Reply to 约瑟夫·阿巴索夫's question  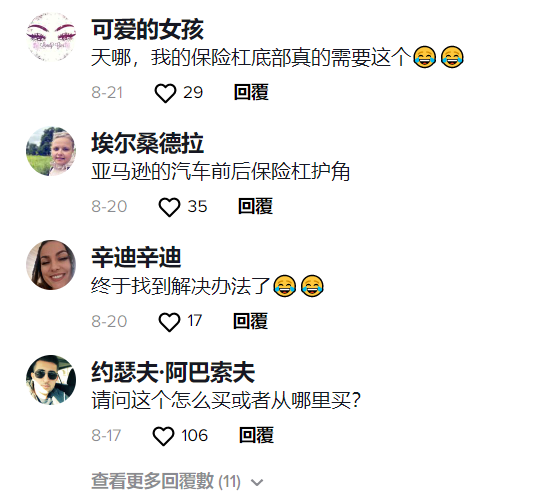click(256, 435)
